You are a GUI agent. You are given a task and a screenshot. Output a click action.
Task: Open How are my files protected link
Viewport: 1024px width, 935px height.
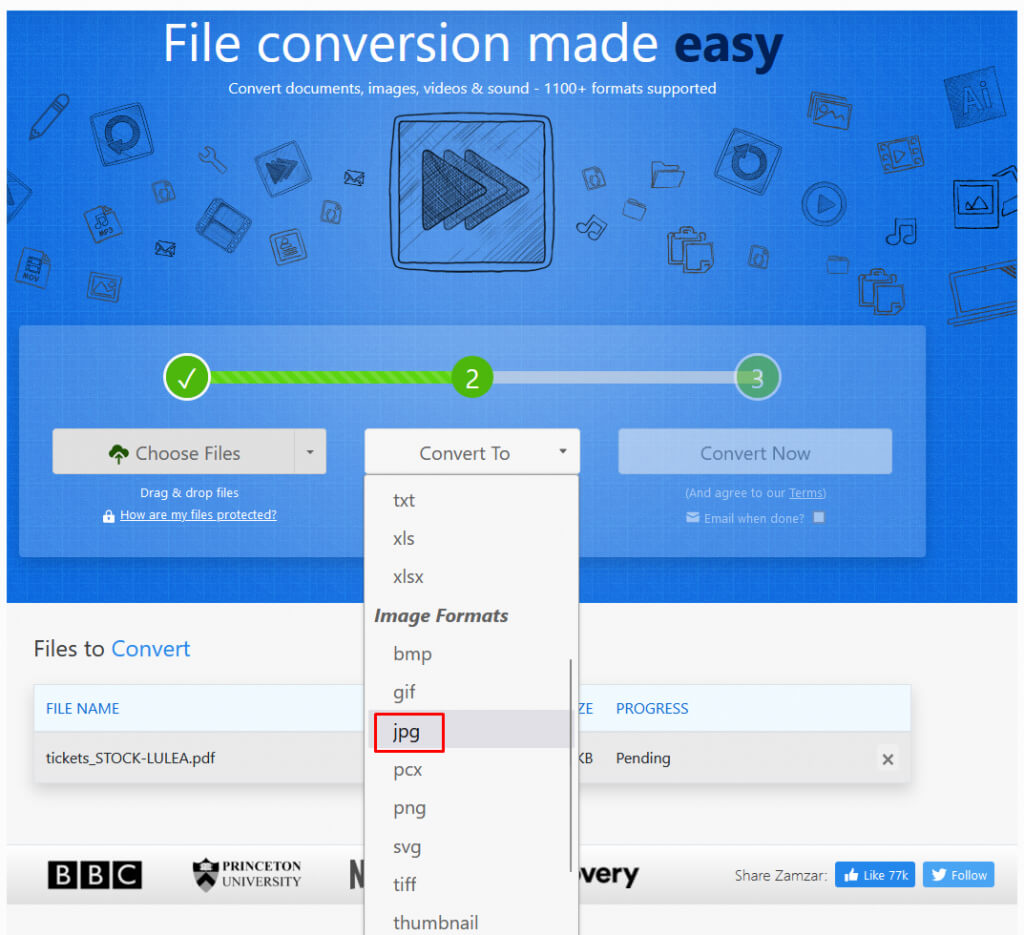[199, 515]
